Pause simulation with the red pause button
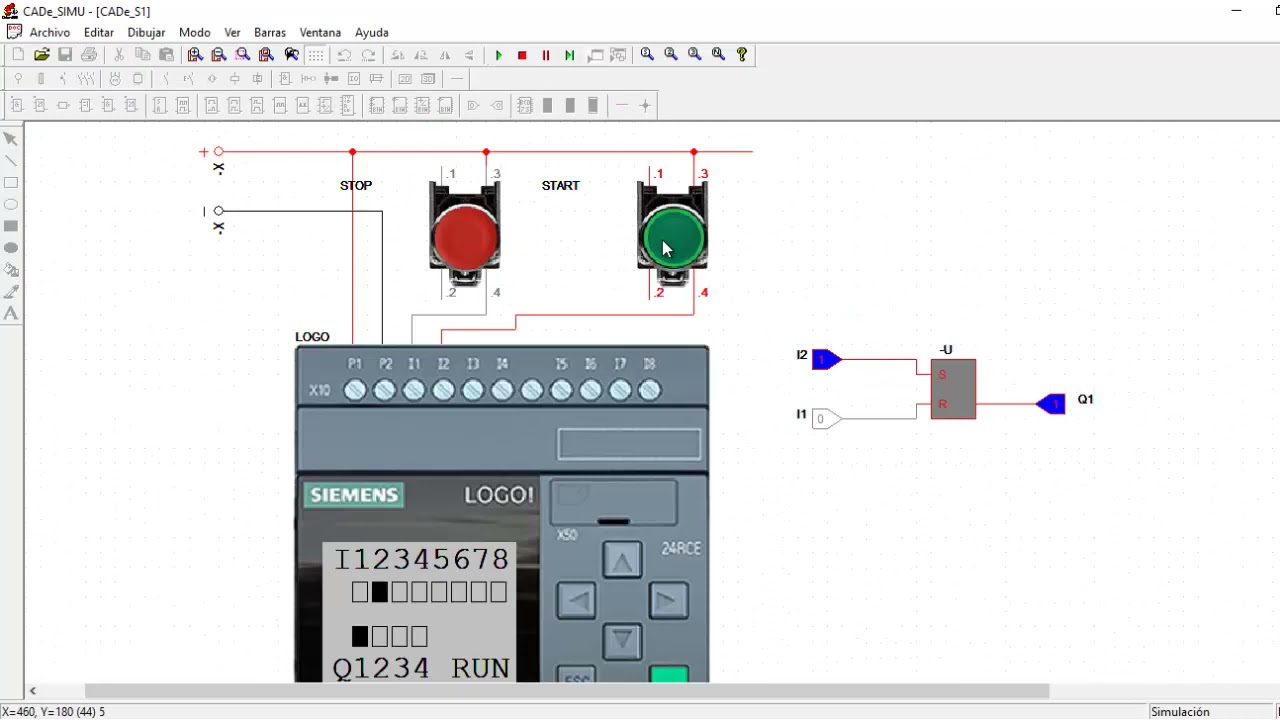This screenshot has height=720, width=1280. click(546, 55)
